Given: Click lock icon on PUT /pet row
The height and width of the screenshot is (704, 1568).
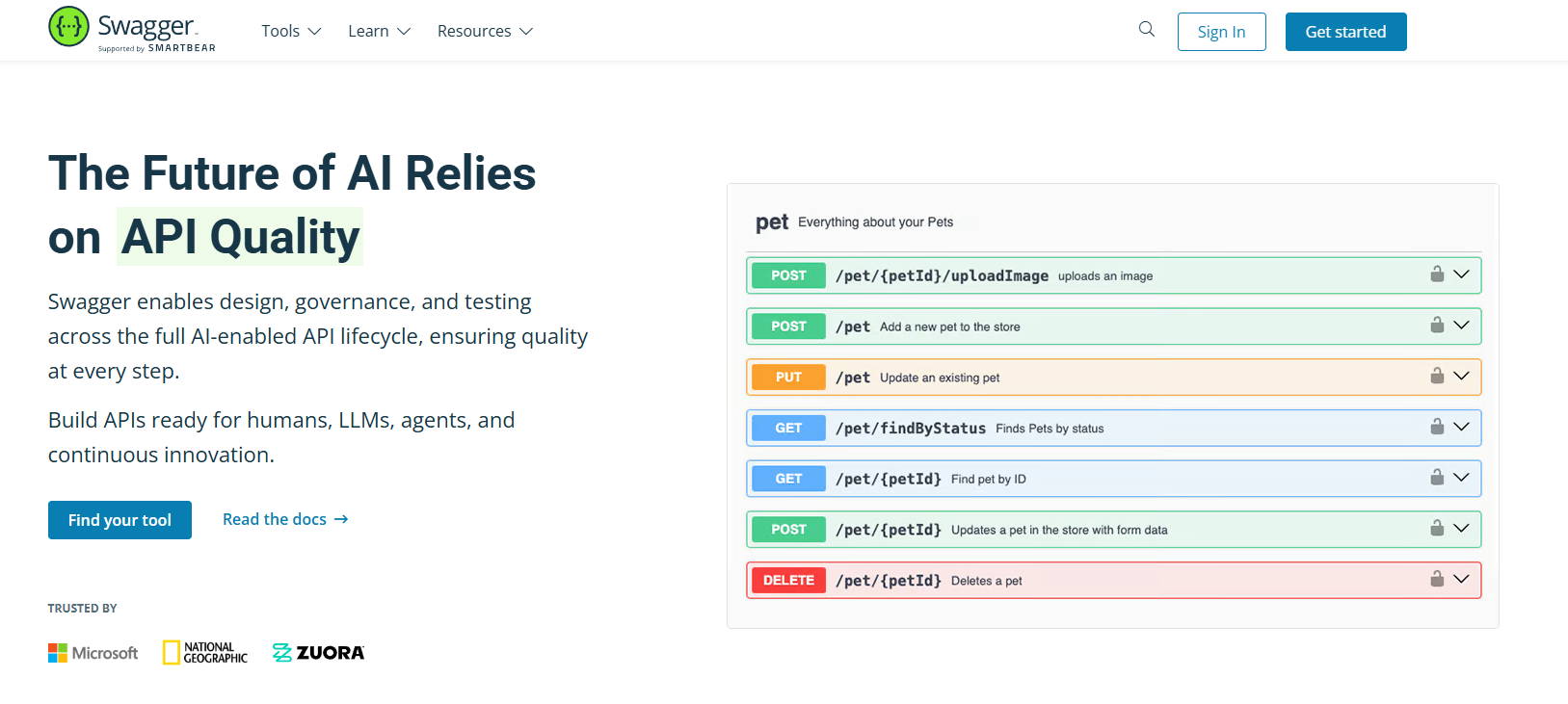Looking at the screenshot, I should [1436, 376].
